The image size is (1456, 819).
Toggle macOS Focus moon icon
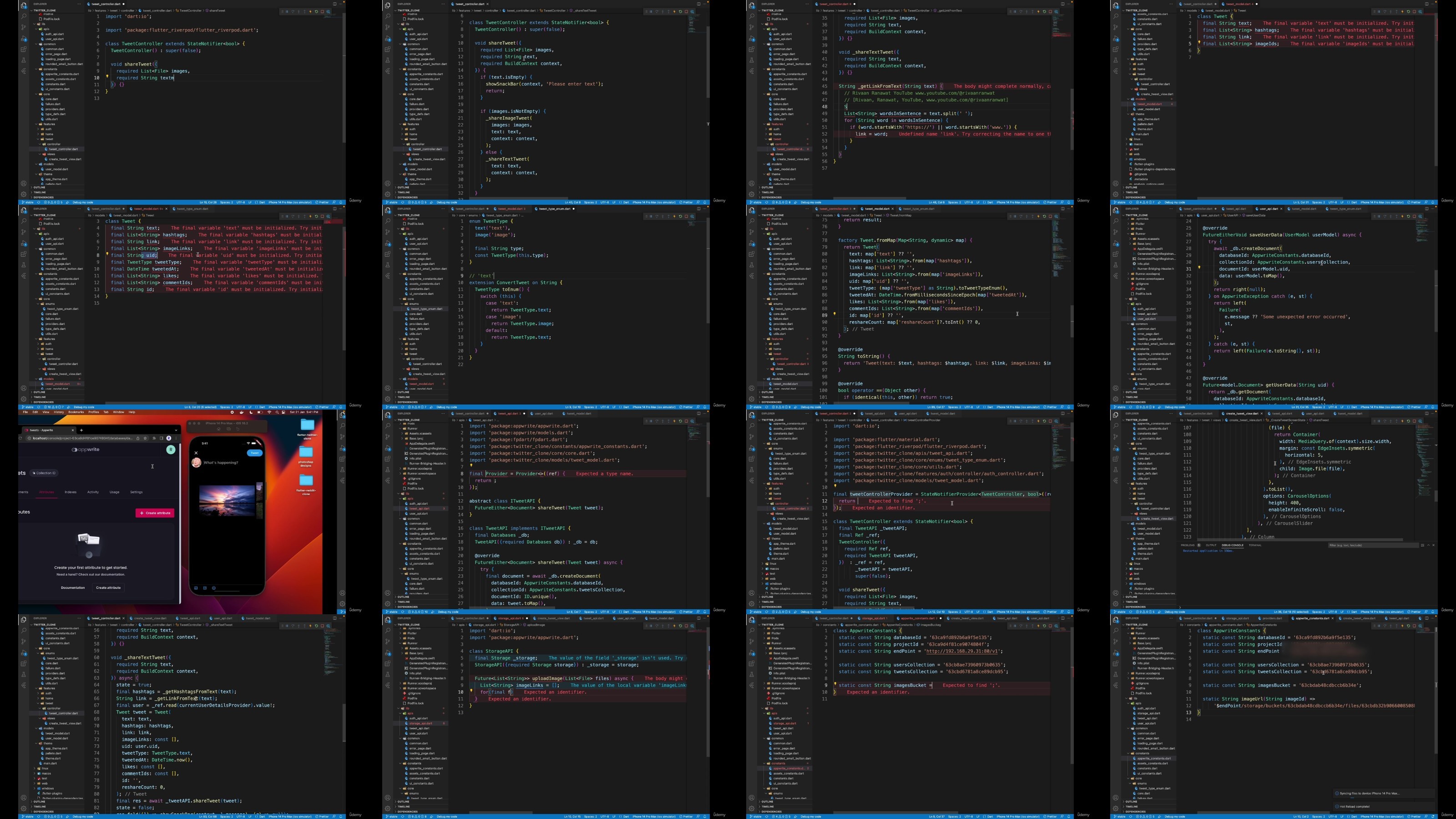(x=251, y=412)
